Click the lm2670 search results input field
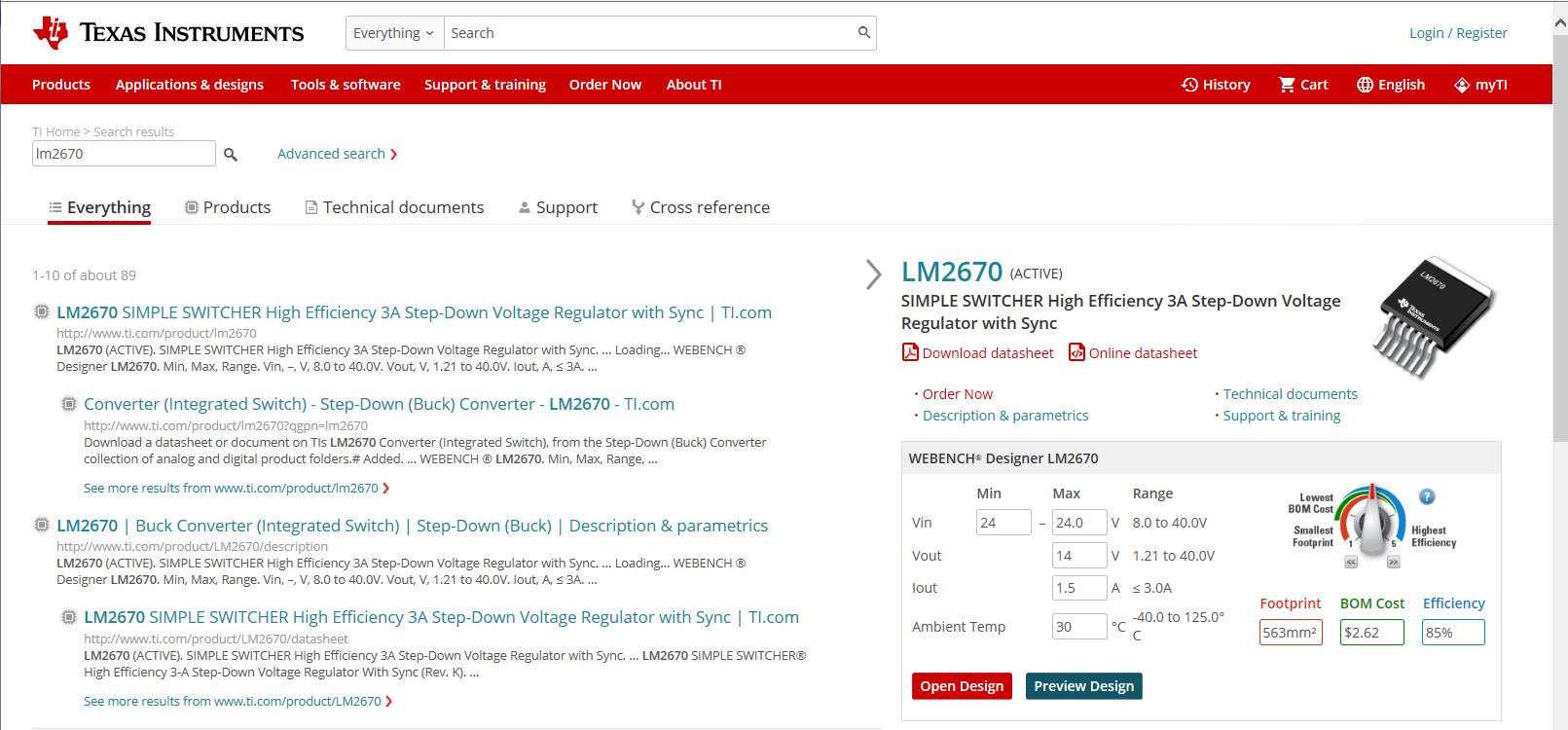 124,154
